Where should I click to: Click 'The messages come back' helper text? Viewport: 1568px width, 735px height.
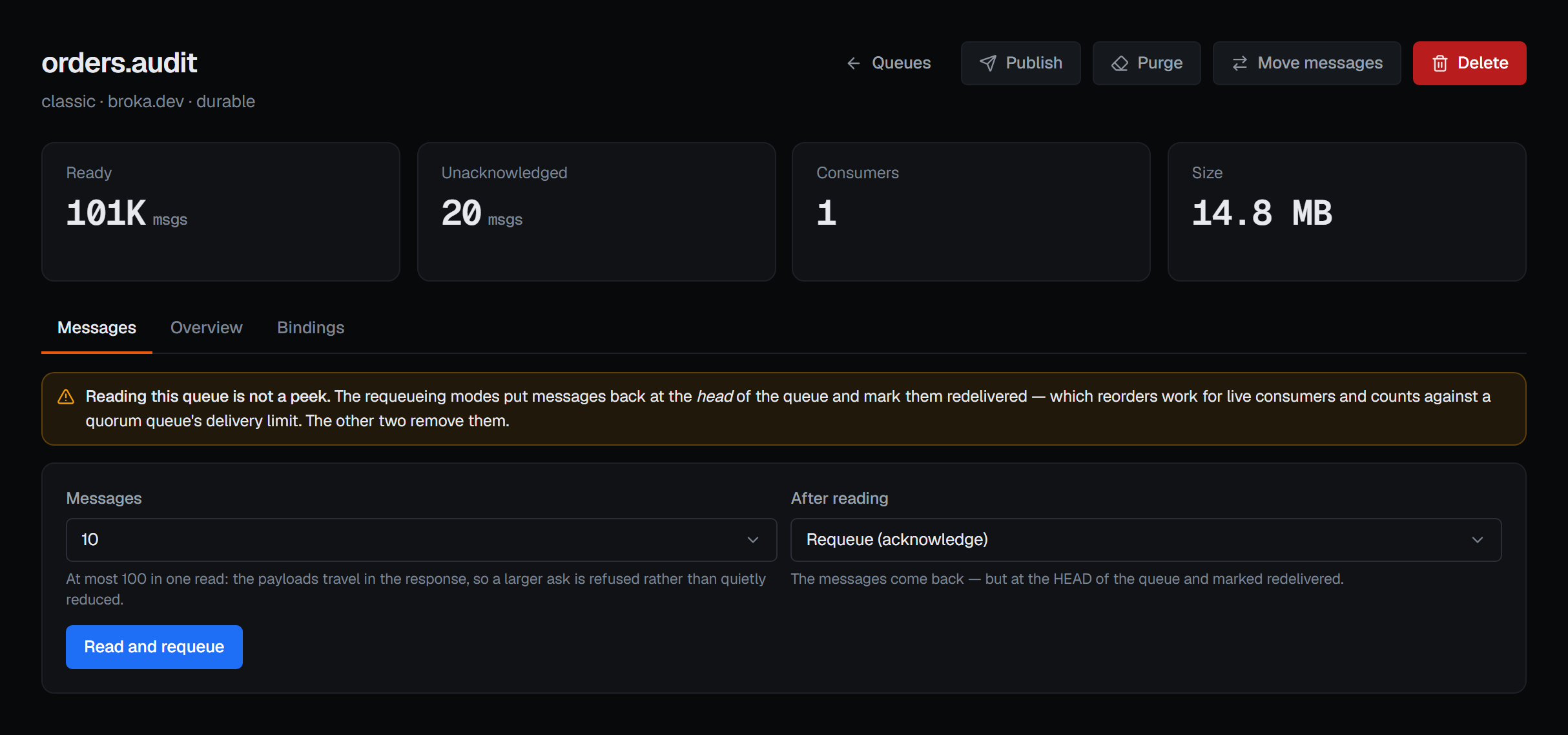pos(1067,579)
